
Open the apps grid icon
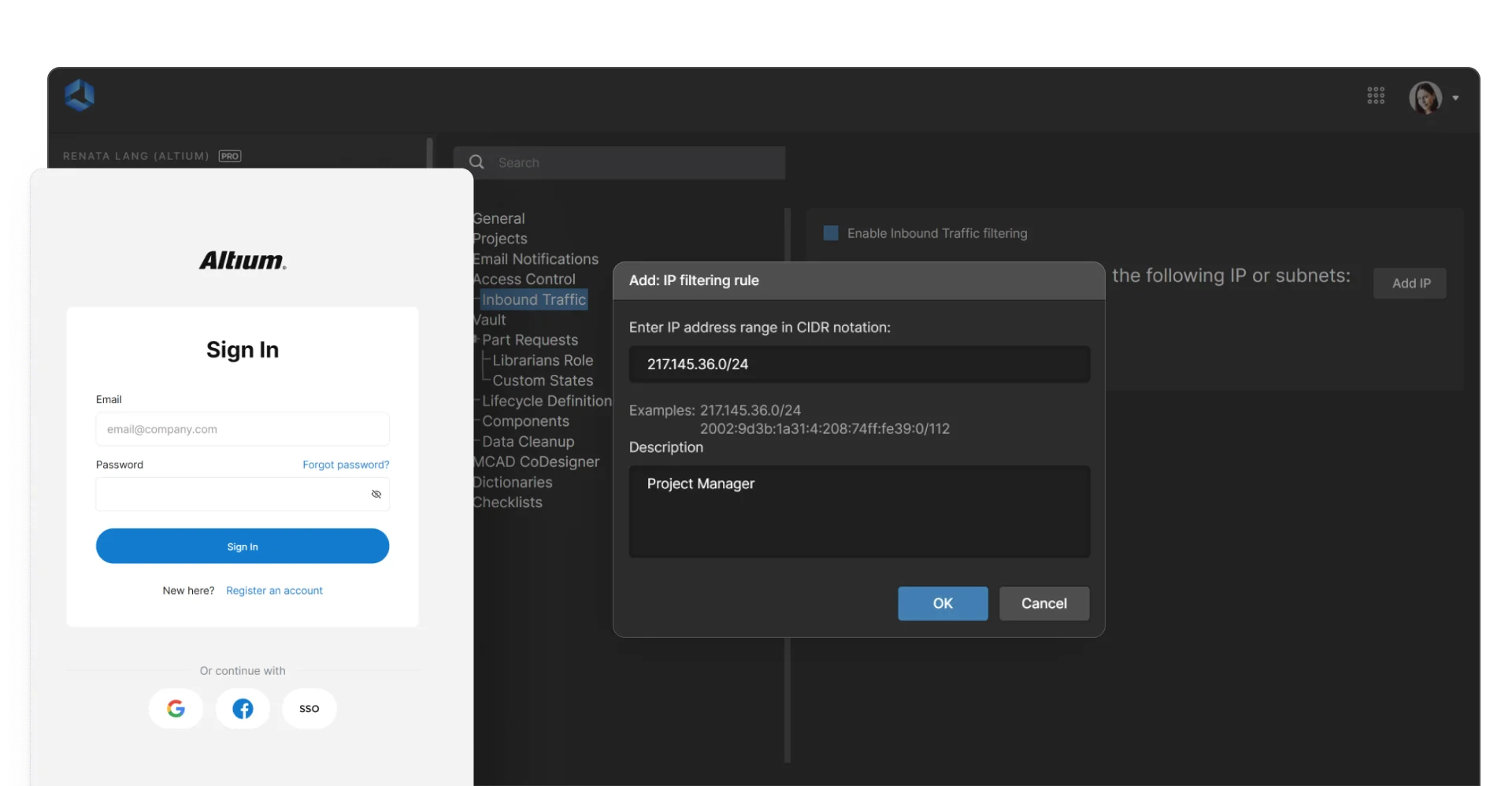(1376, 96)
